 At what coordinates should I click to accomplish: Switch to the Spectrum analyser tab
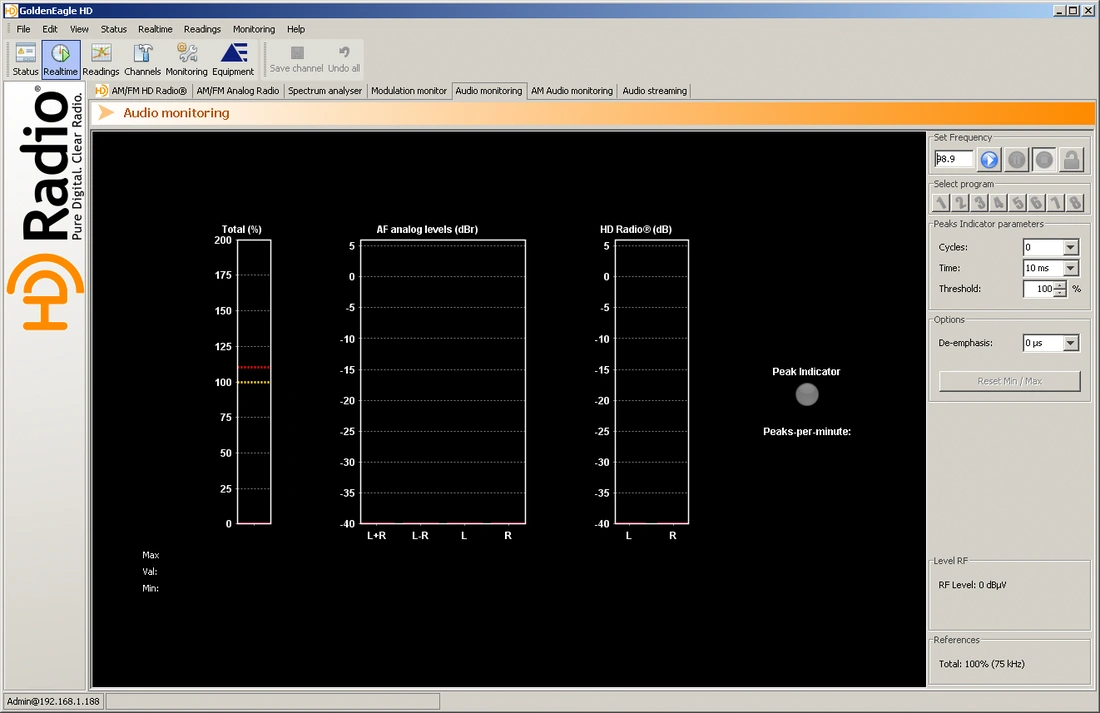324,91
